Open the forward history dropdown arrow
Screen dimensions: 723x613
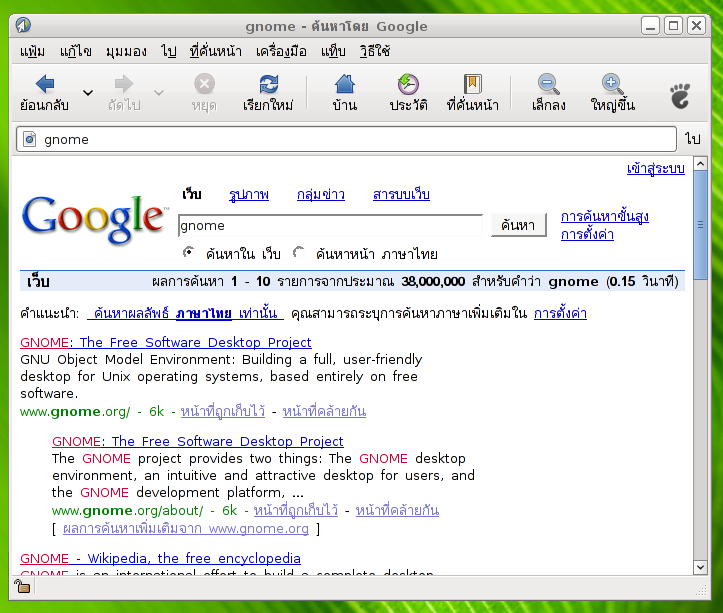tap(159, 93)
